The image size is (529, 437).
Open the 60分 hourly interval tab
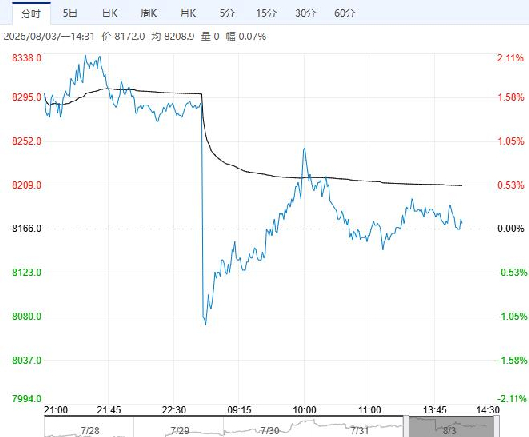point(345,13)
